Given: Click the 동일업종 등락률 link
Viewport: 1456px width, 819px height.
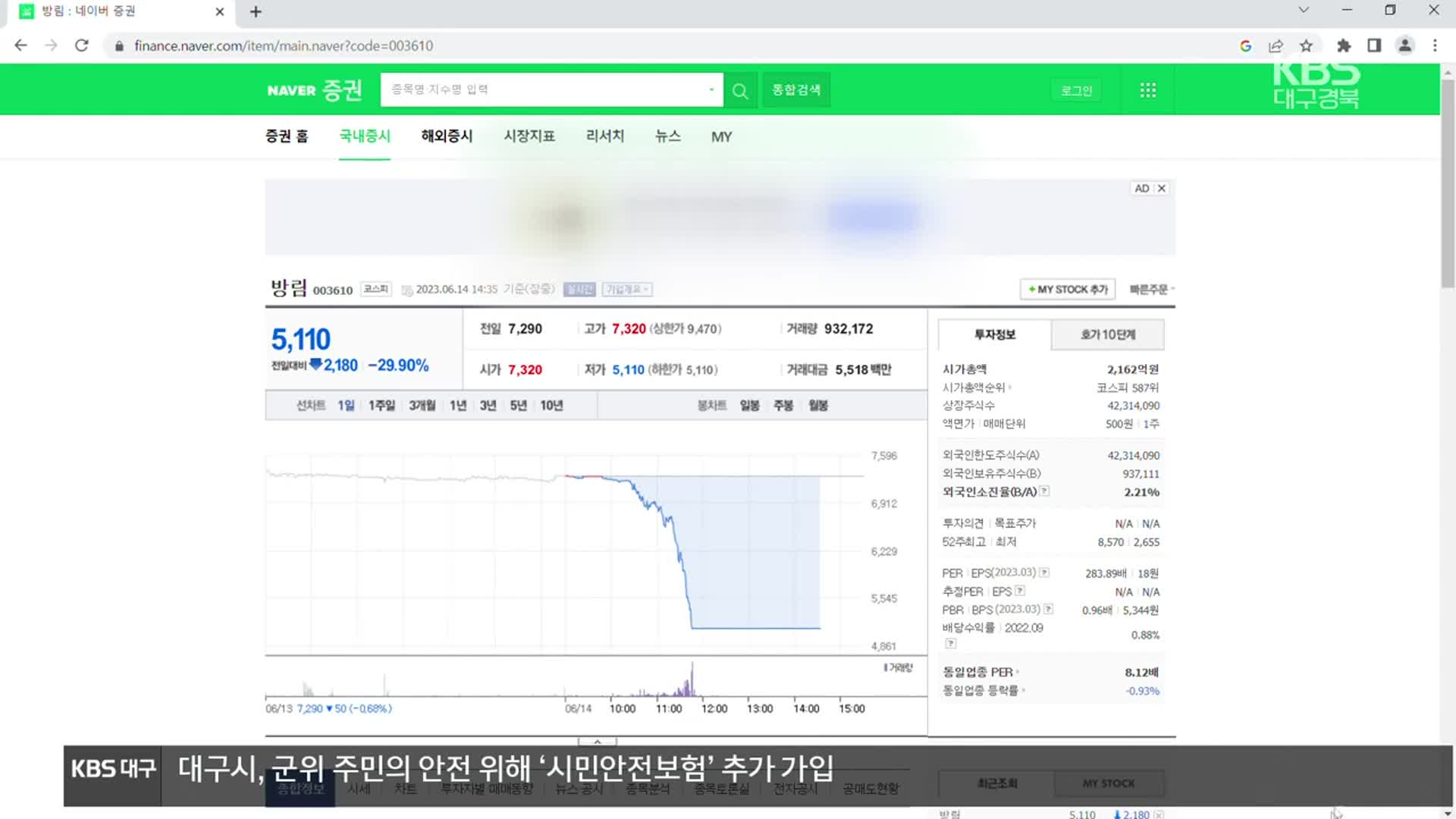Looking at the screenshot, I should (981, 690).
